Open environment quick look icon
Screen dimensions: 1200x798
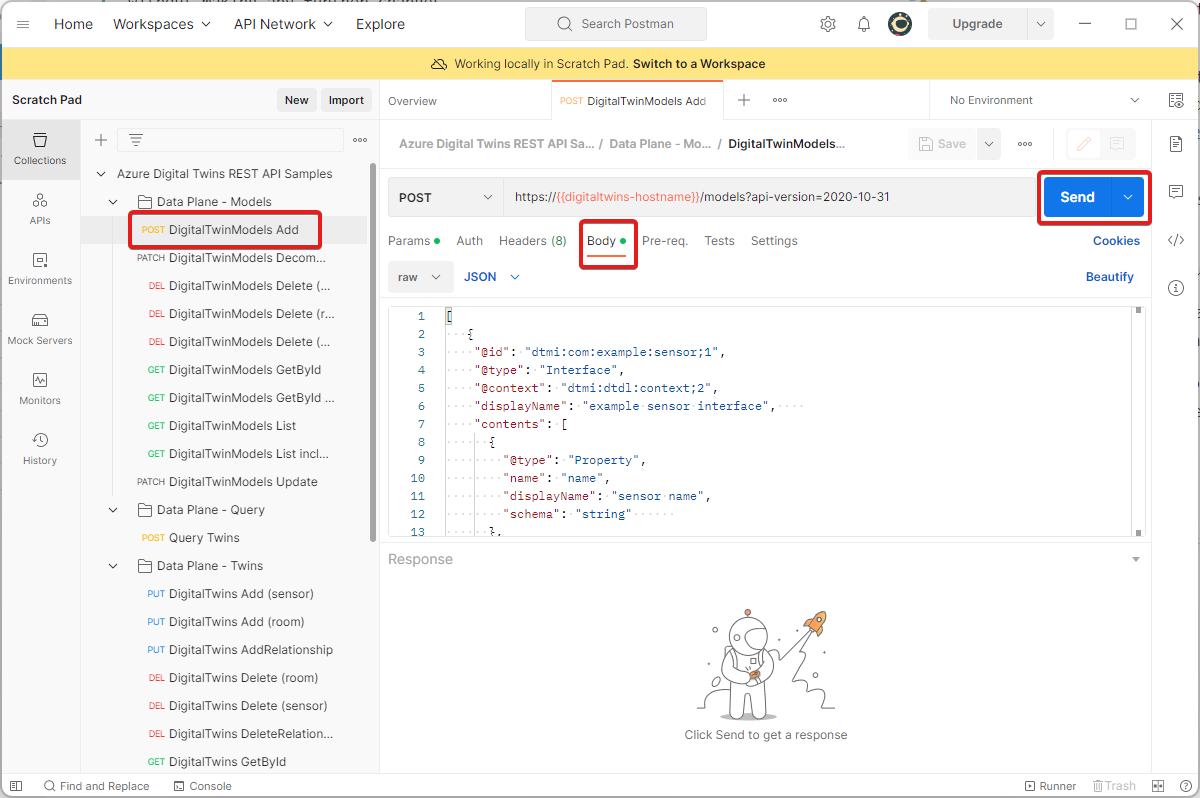point(1176,100)
